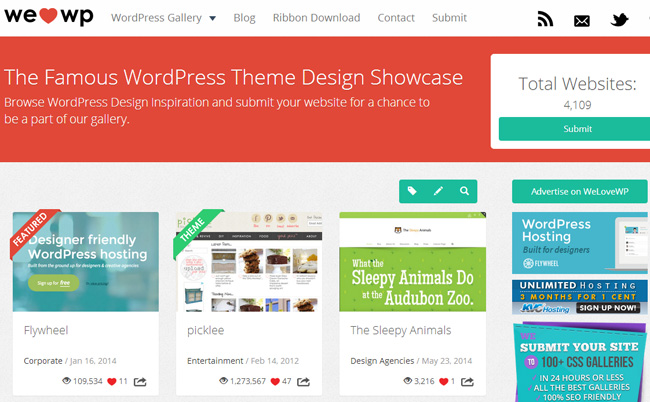Click the we love wp logo
Viewport: 650px width, 402px height.
tap(49, 16)
